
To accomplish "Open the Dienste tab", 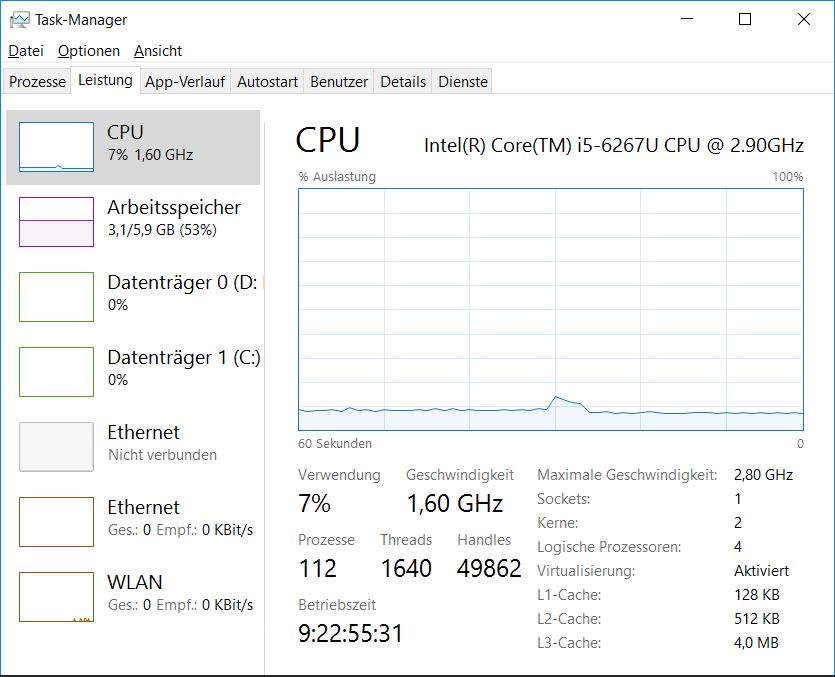I will (x=463, y=82).
